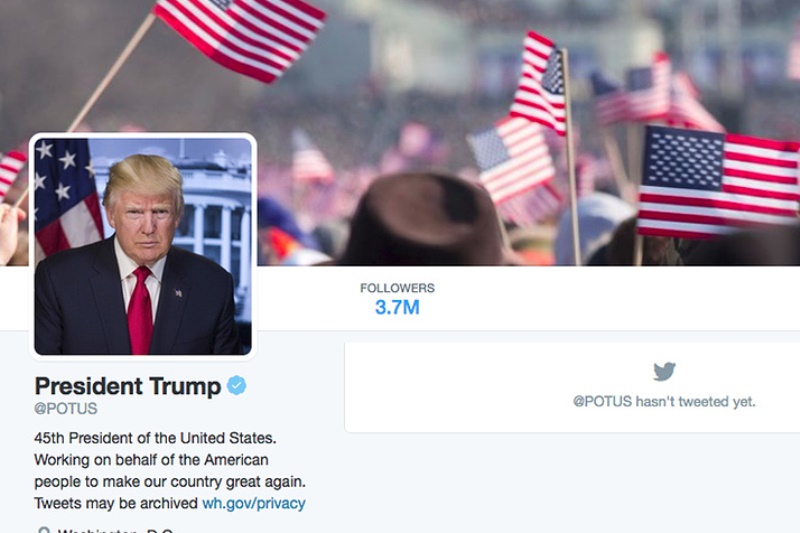Click the "Working on behalf of the American" line

coord(151,460)
